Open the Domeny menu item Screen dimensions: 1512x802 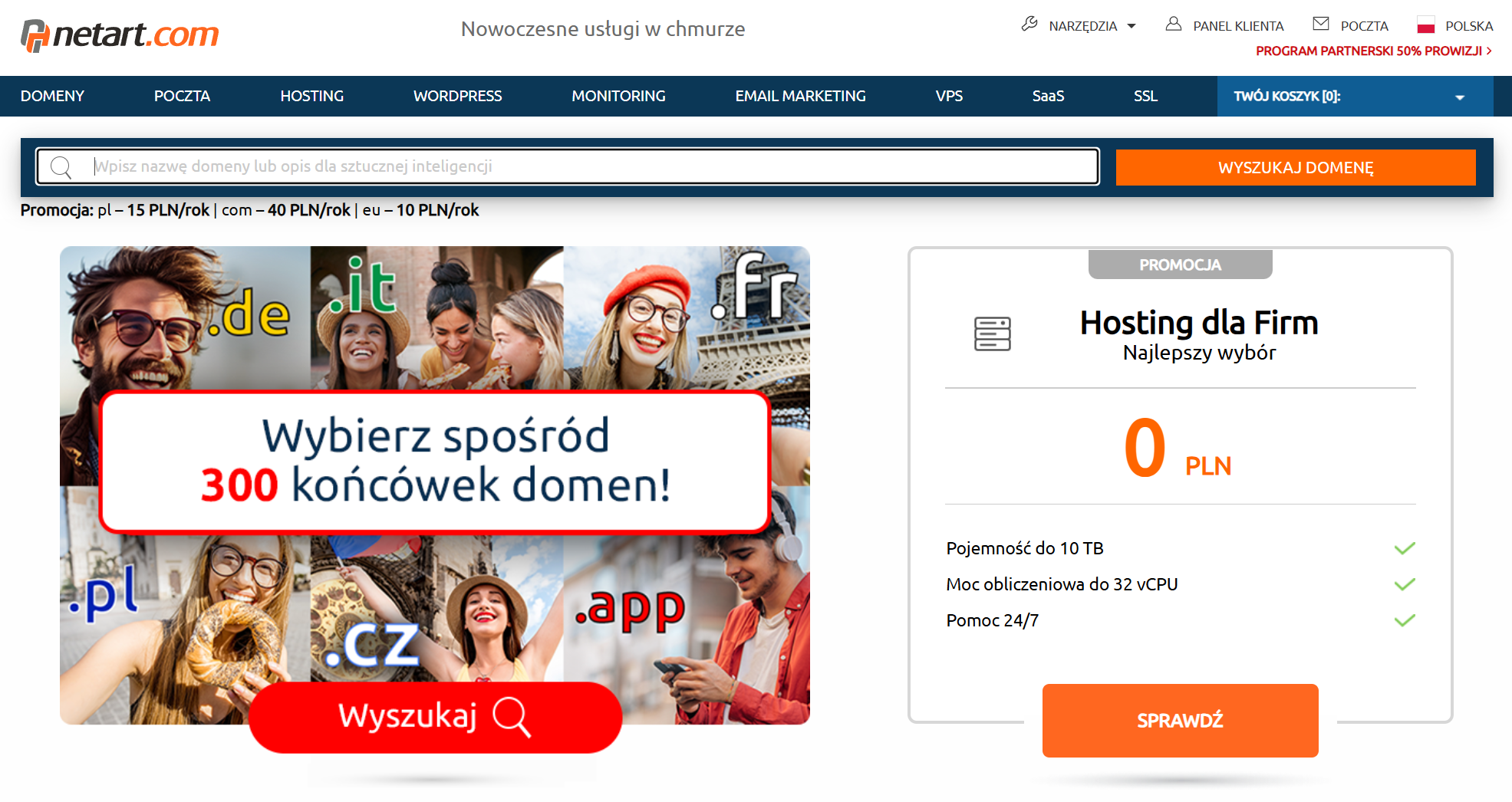coord(52,96)
